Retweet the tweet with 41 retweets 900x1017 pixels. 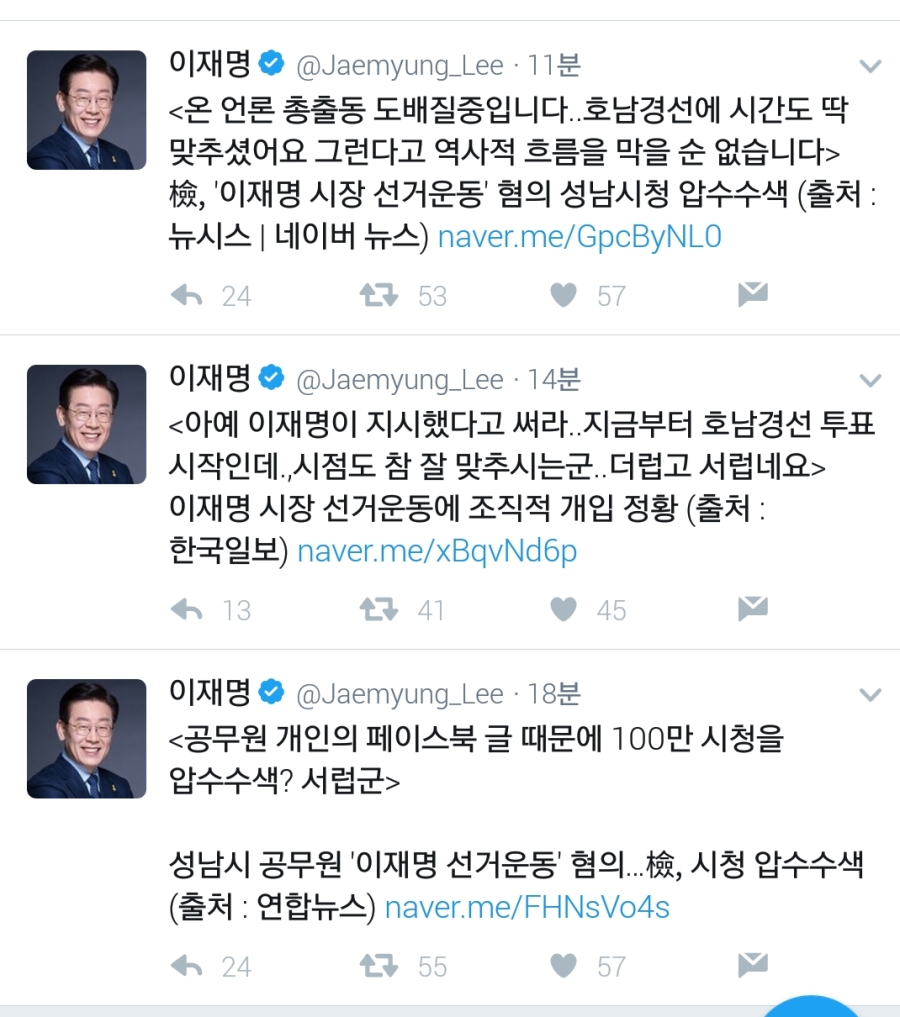pyautogui.click(x=379, y=610)
